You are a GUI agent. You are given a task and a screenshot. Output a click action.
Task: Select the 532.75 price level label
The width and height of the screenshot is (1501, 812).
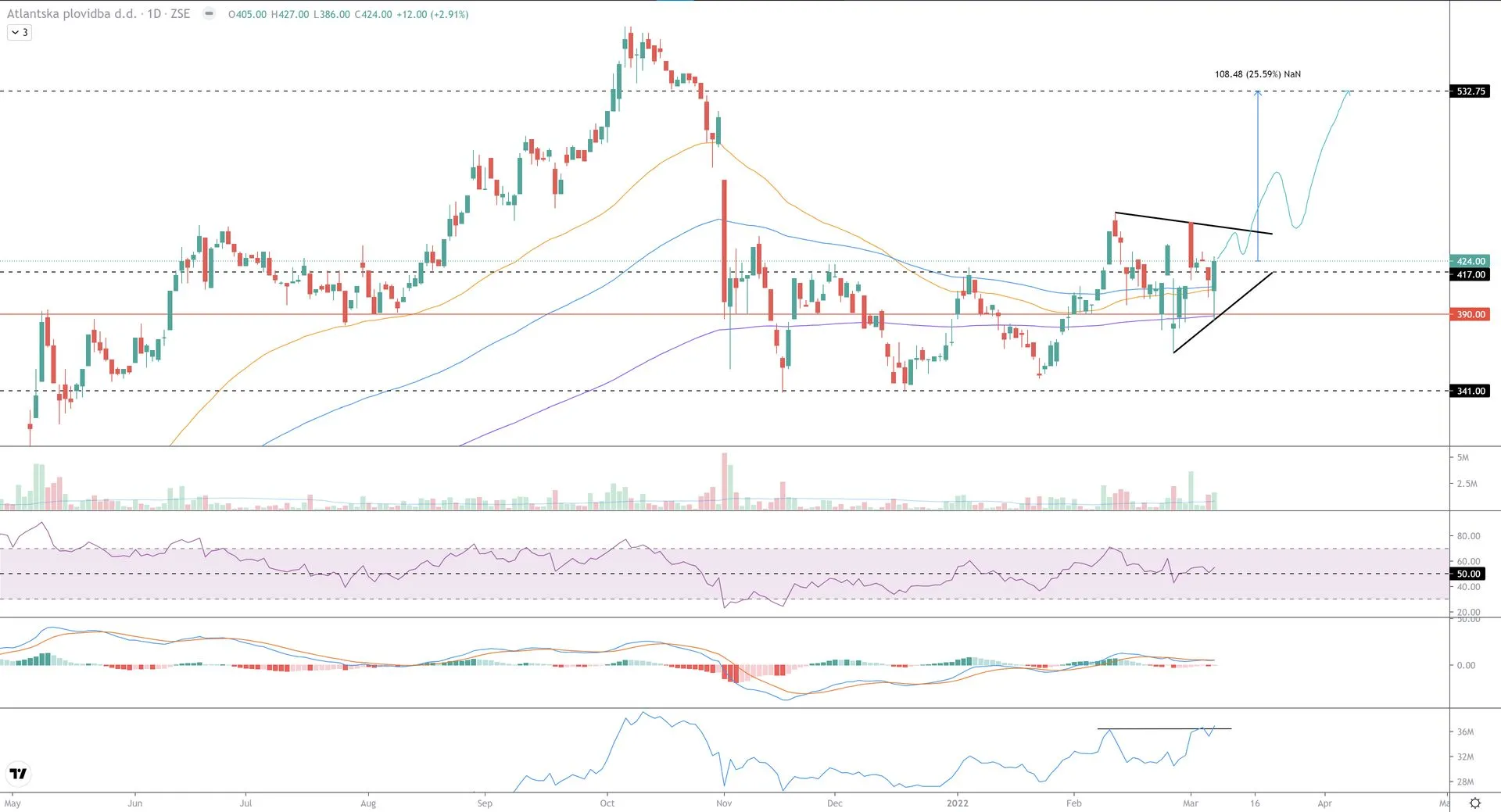[1470, 91]
